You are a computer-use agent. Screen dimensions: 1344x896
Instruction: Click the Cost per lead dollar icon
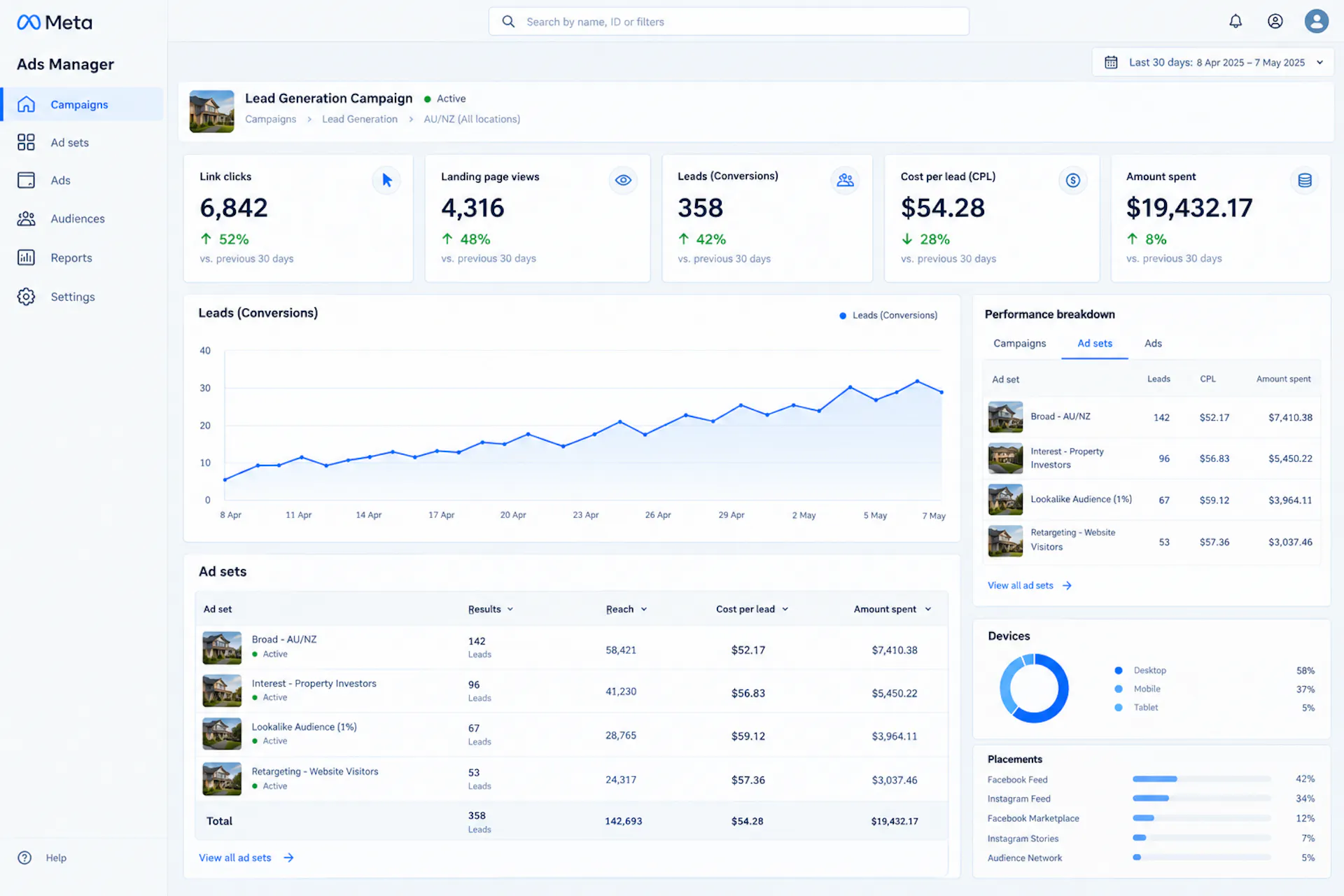click(1072, 180)
